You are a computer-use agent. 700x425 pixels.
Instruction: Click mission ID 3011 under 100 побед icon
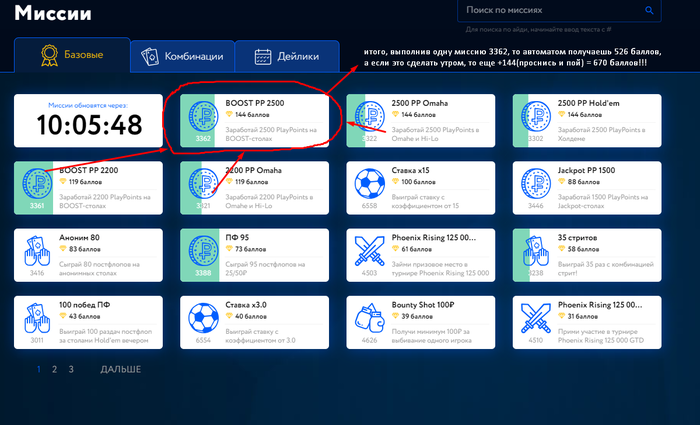(x=37, y=340)
